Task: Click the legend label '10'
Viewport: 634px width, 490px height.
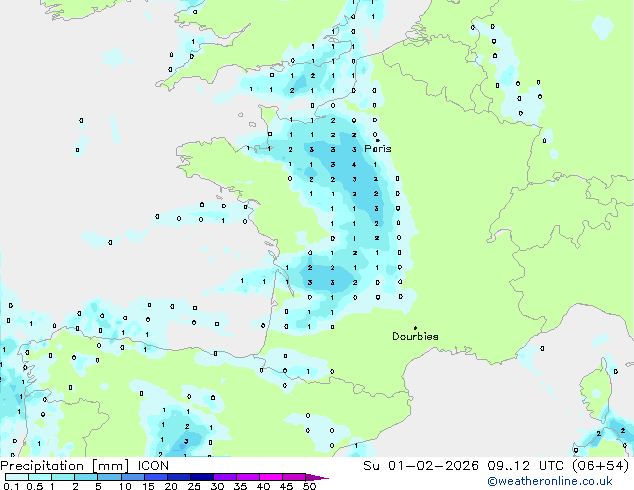Action: pos(125,486)
